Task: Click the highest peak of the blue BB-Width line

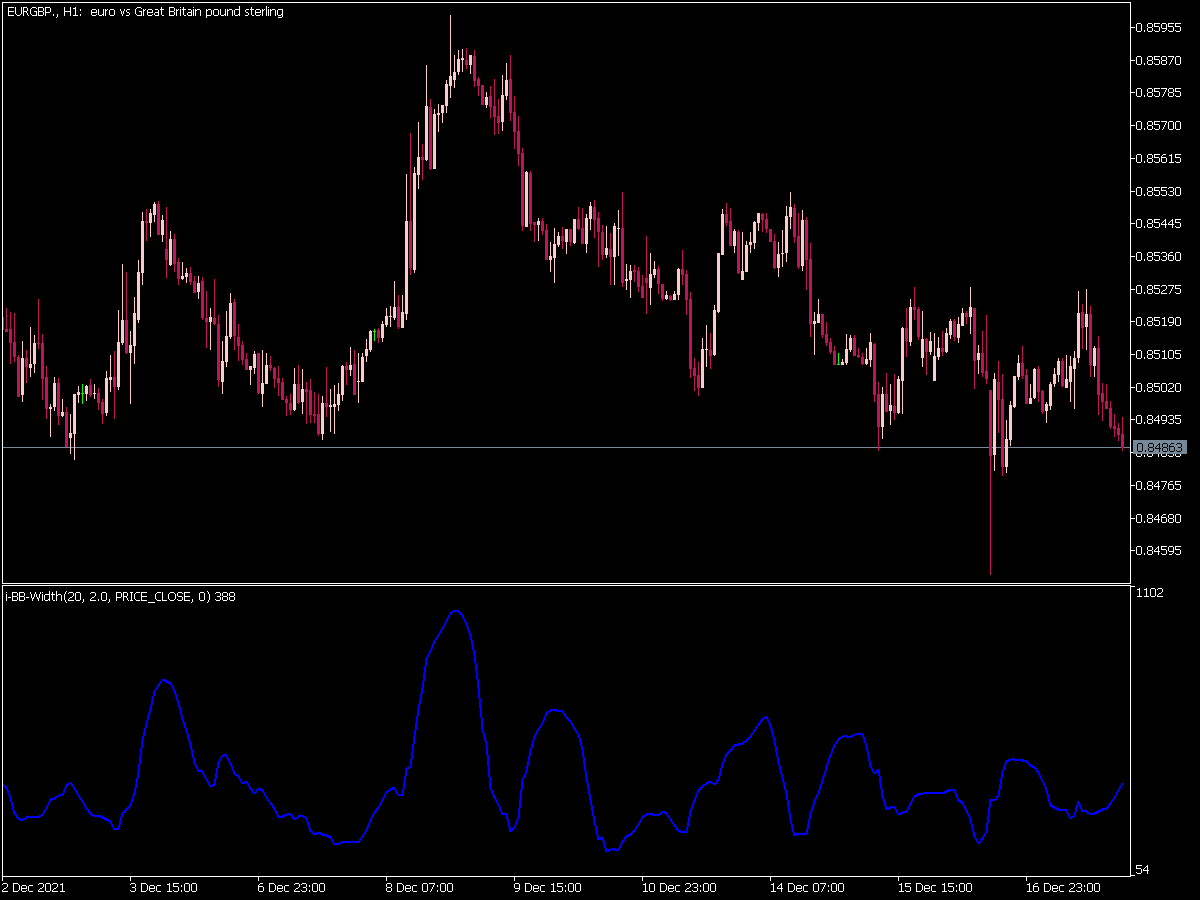Action: tap(457, 610)
